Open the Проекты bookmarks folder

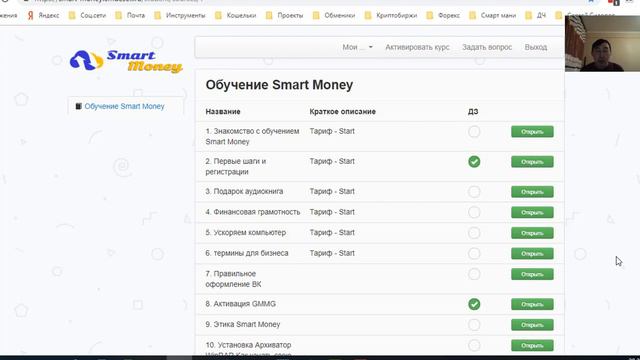tap(284, 16)
